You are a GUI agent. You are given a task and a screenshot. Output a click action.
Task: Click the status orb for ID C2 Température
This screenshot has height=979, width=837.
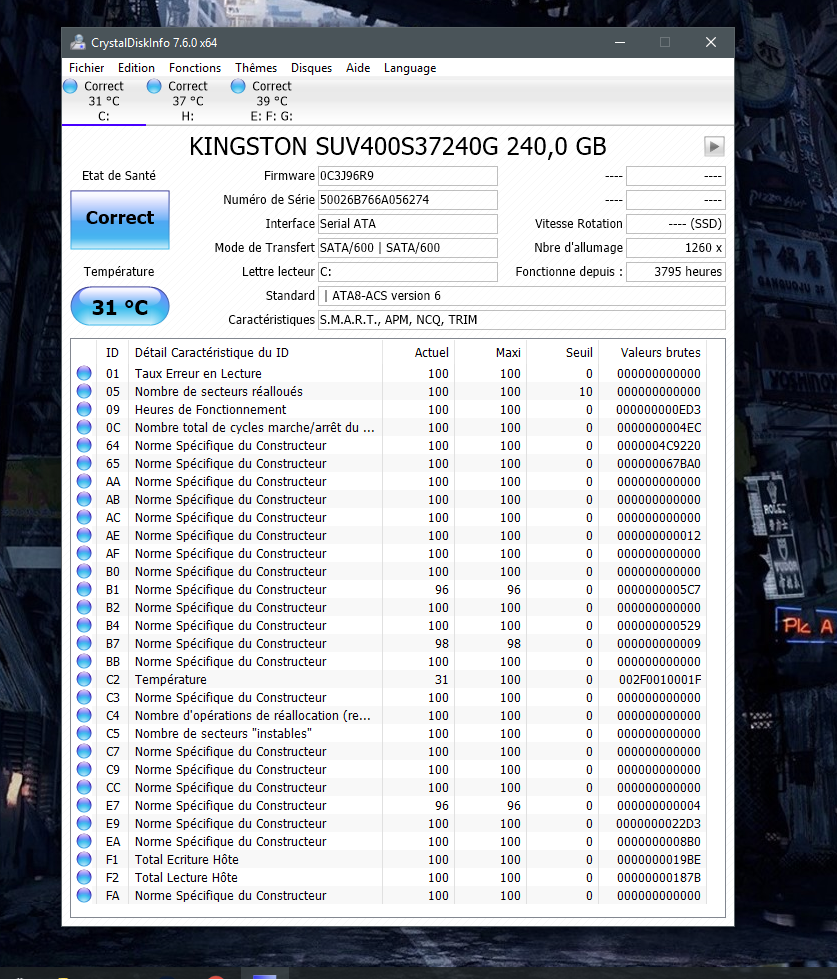[84, 679]
